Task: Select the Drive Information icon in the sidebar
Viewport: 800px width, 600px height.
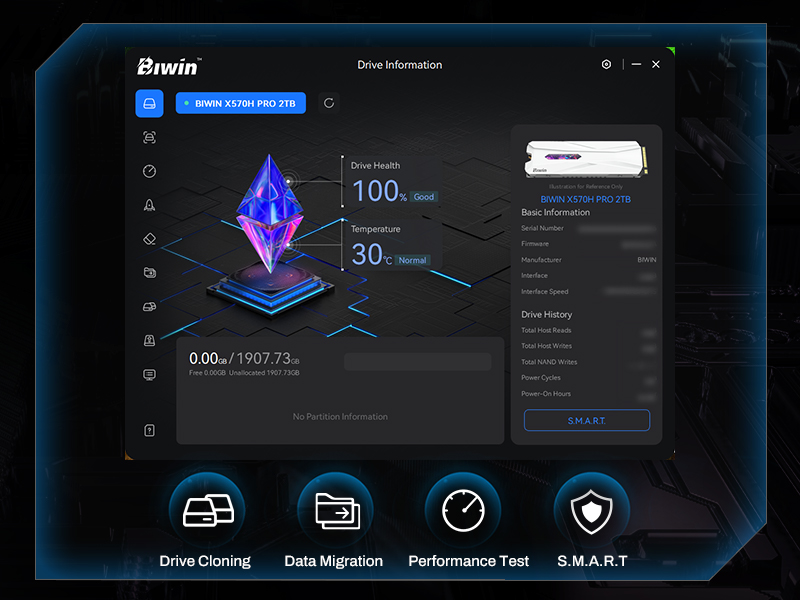Action: [149, 103]
